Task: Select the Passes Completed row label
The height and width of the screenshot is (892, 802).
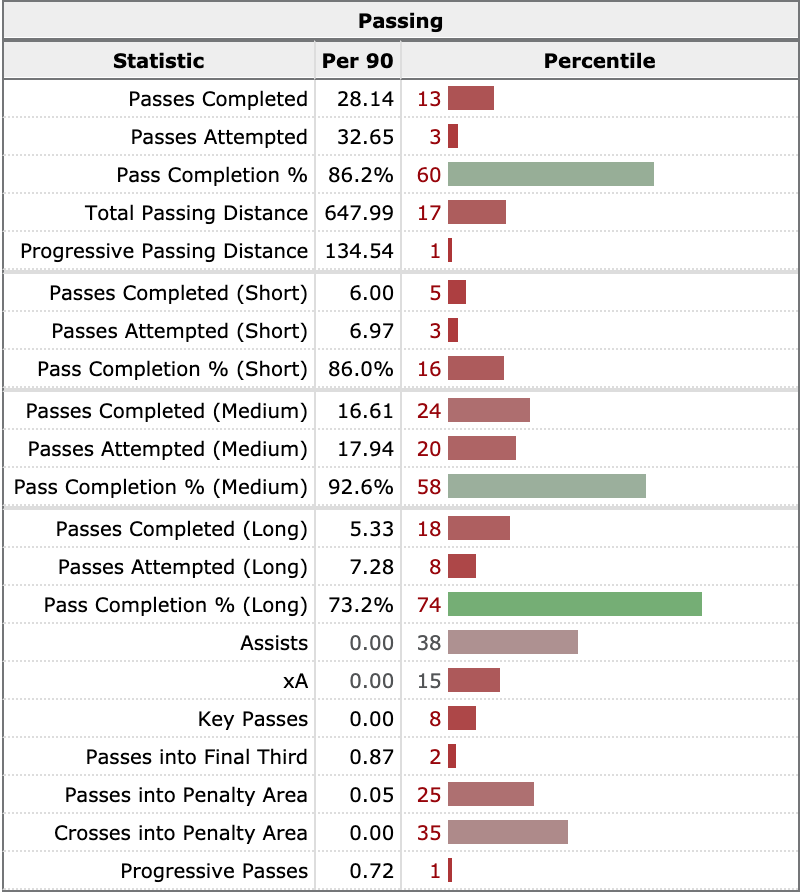Action: (218, 99)
